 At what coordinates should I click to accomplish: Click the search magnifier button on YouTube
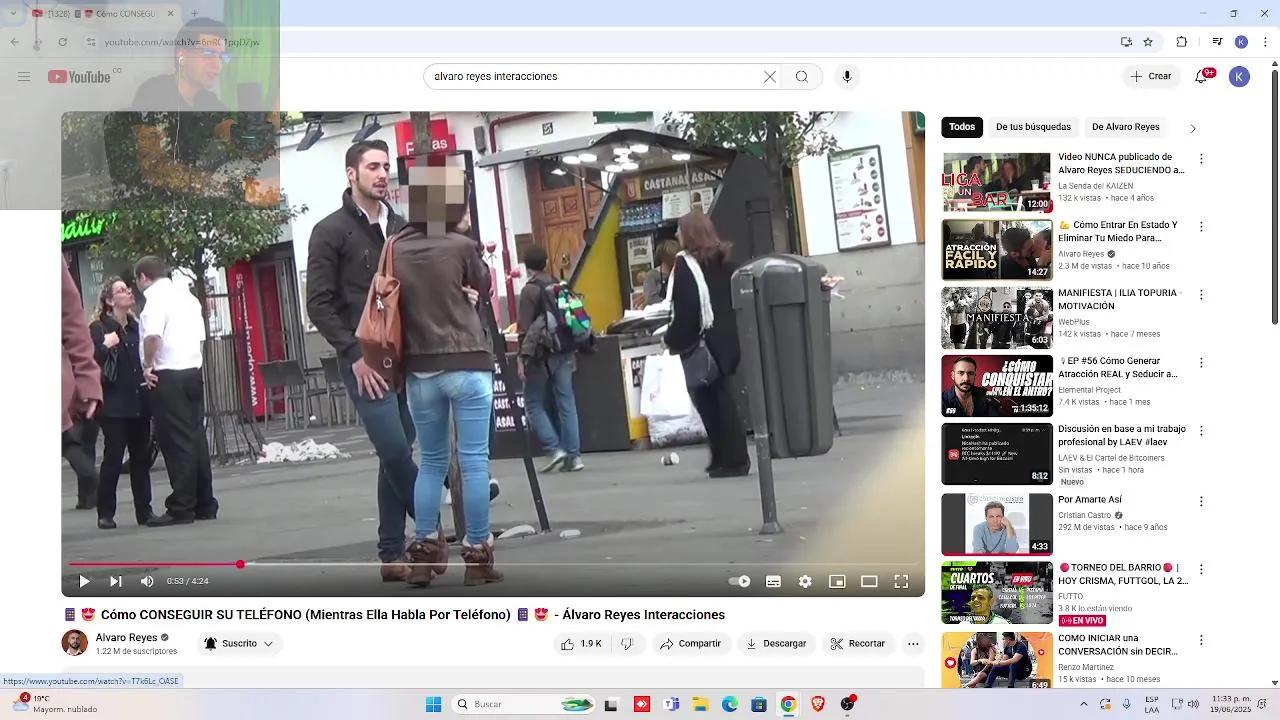802,77
